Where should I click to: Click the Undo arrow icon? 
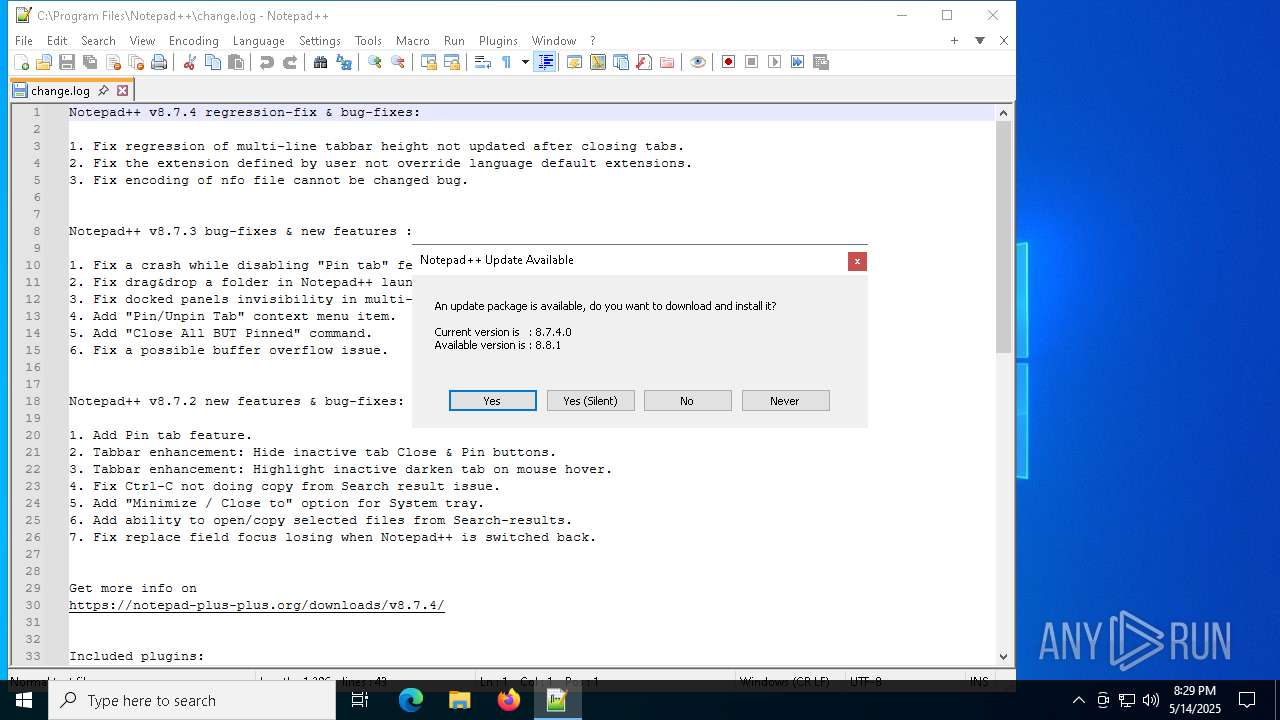click(x=266, y=62)
